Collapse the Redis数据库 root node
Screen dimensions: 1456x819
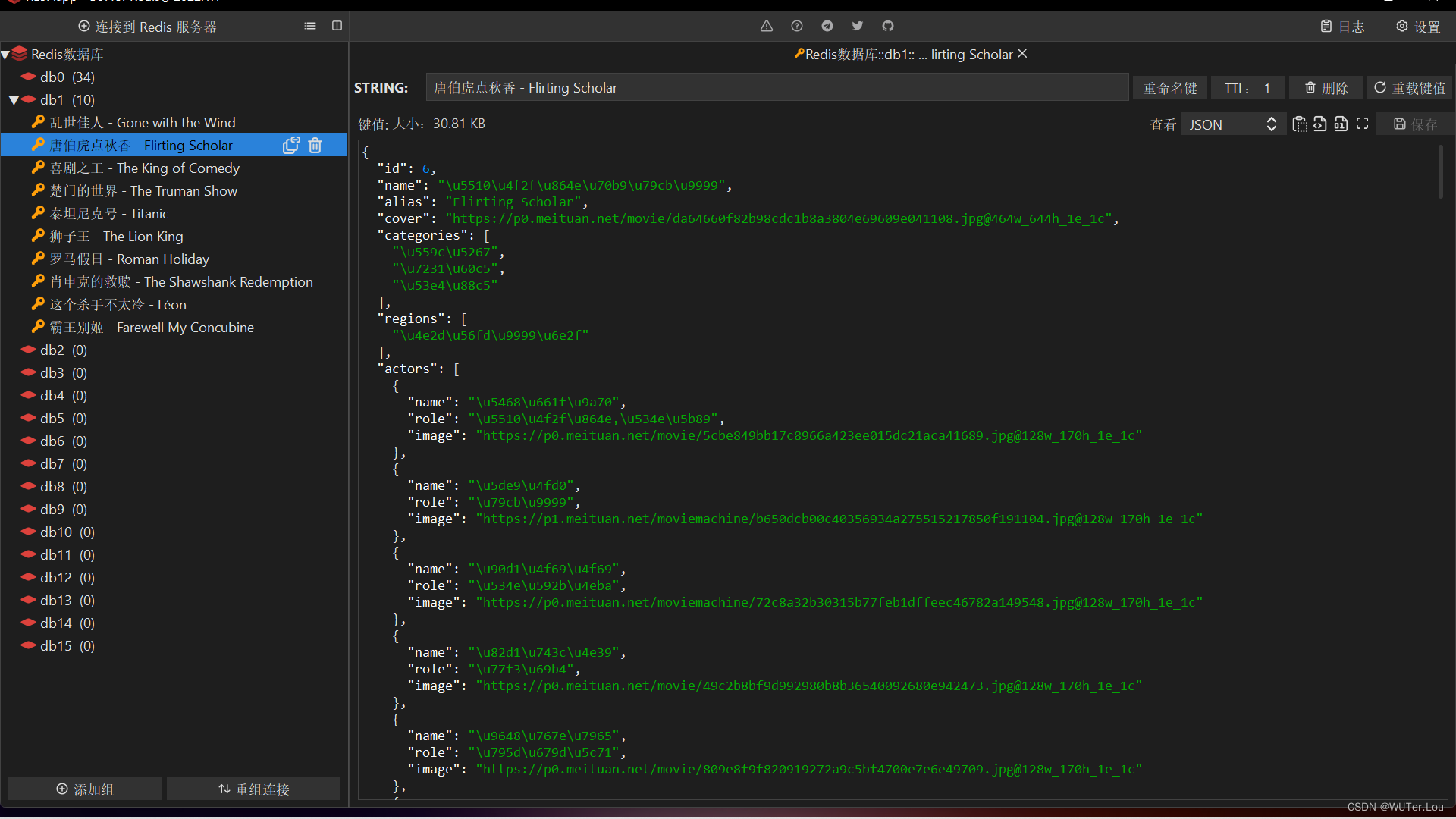point(5,55)
